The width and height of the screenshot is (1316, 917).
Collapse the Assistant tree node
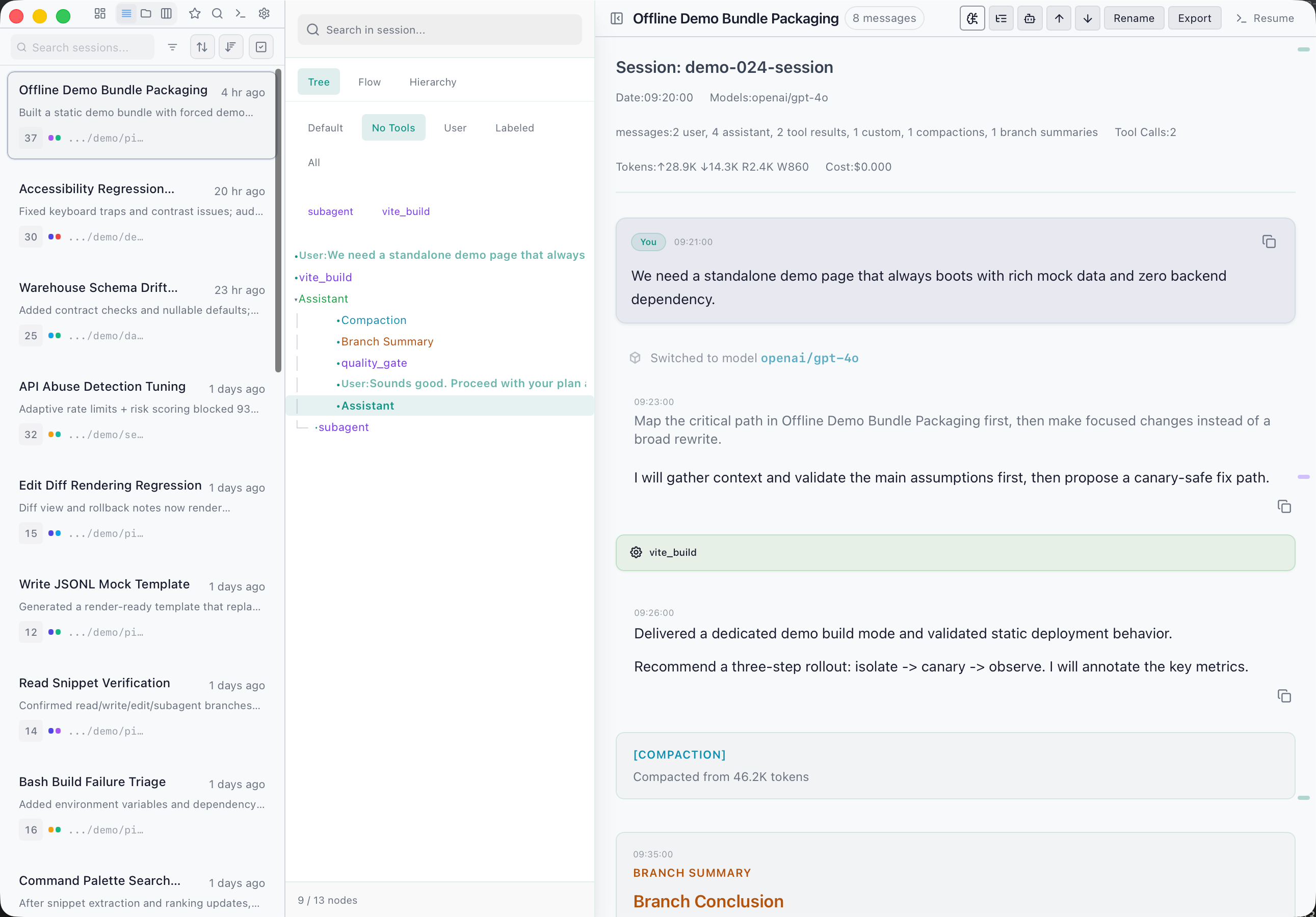coord(296,299)
